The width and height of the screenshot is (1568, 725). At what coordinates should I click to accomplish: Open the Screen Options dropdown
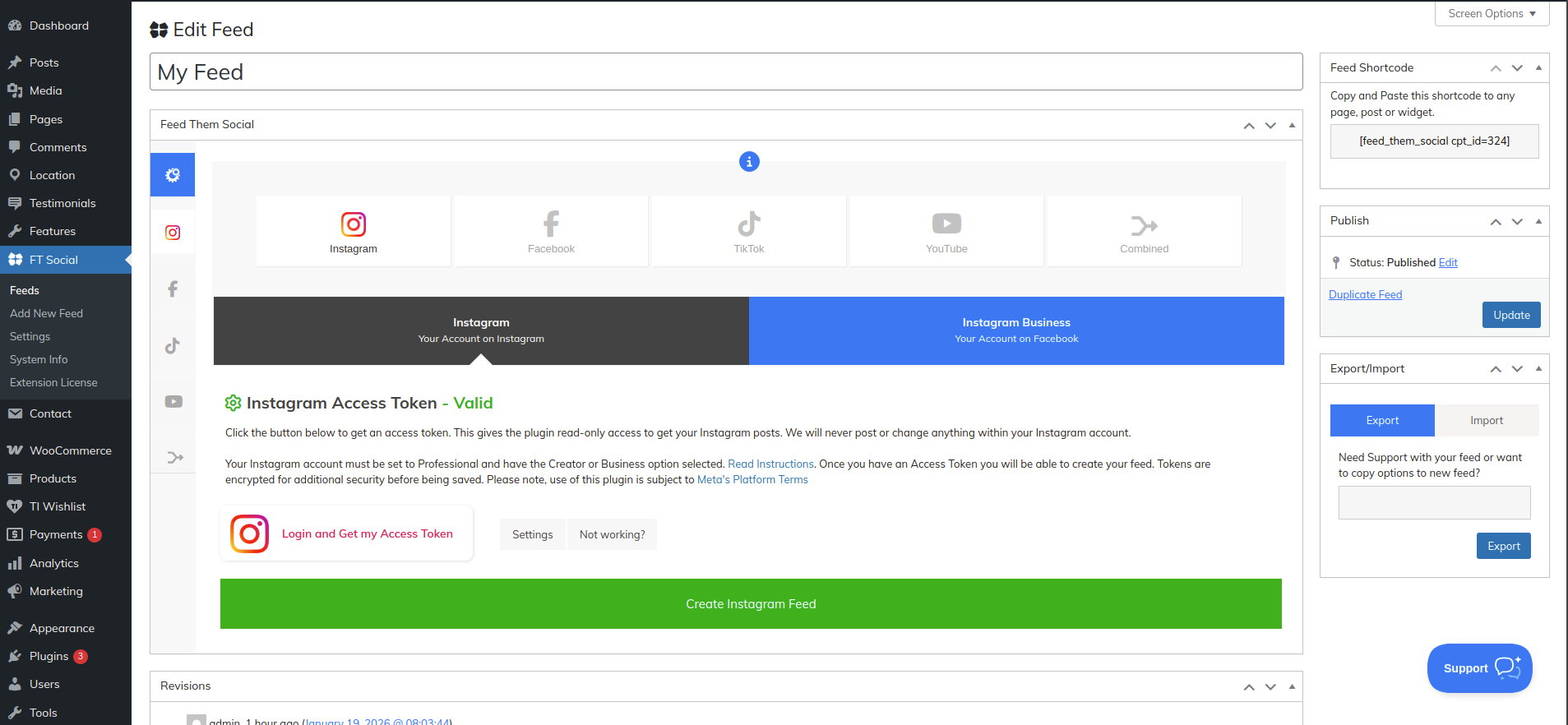pos(1492,14)
